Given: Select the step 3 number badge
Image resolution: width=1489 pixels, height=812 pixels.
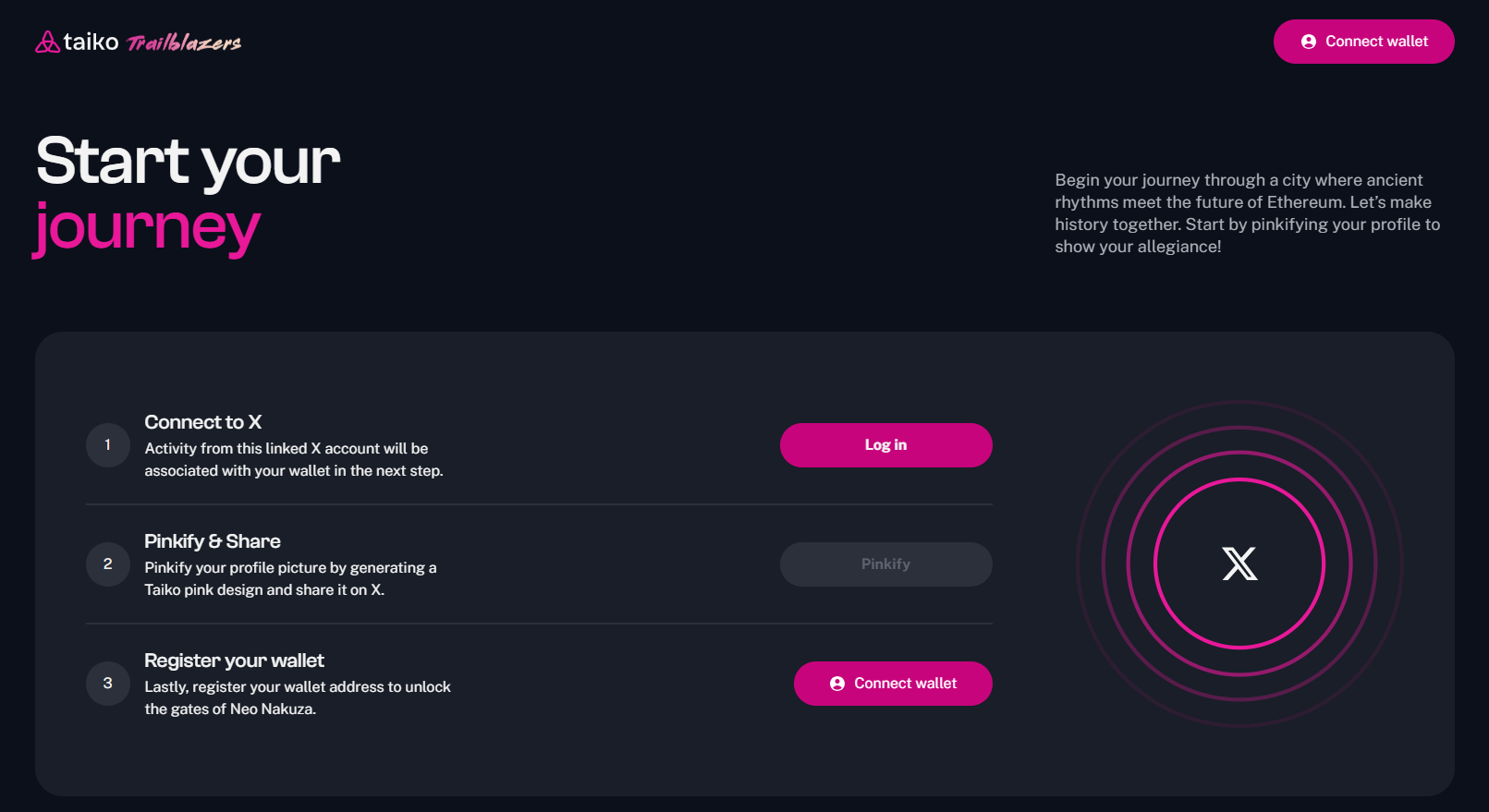Looking at the screenshot, I should [x=108, y=684].
